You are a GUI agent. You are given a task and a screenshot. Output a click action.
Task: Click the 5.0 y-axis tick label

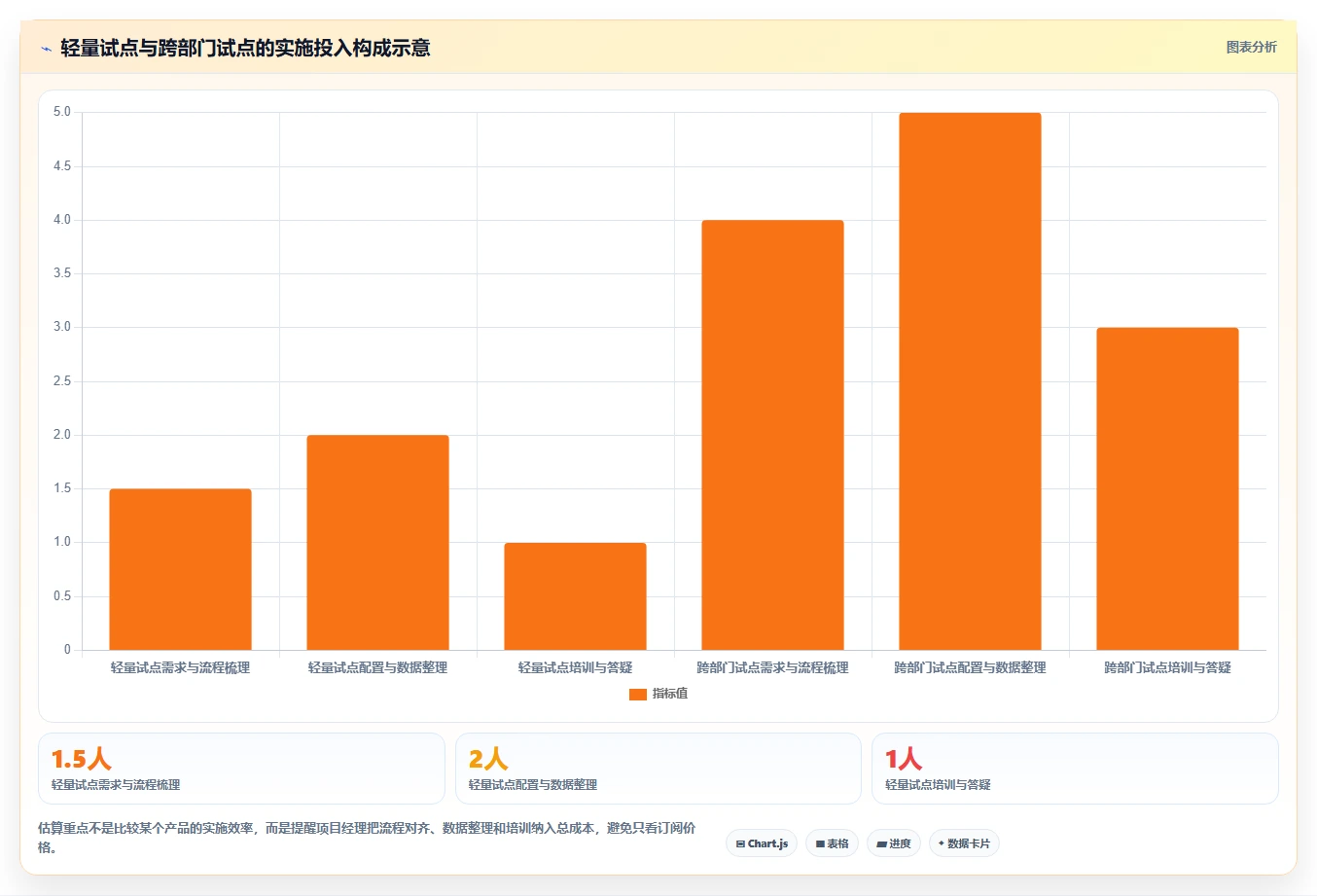[x=62, y=112]
